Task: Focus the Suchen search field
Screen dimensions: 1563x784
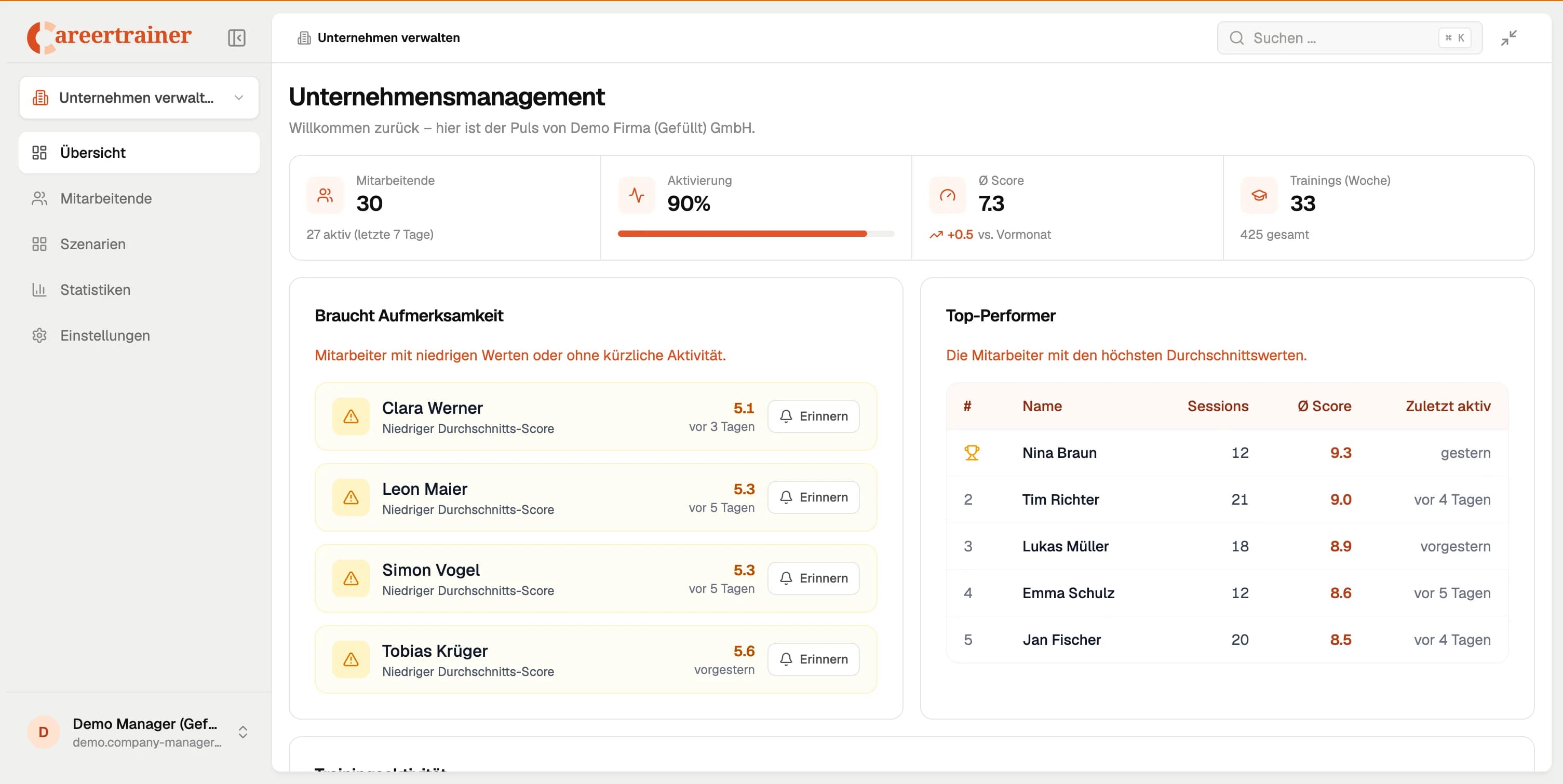Action: coord(1350,37)
